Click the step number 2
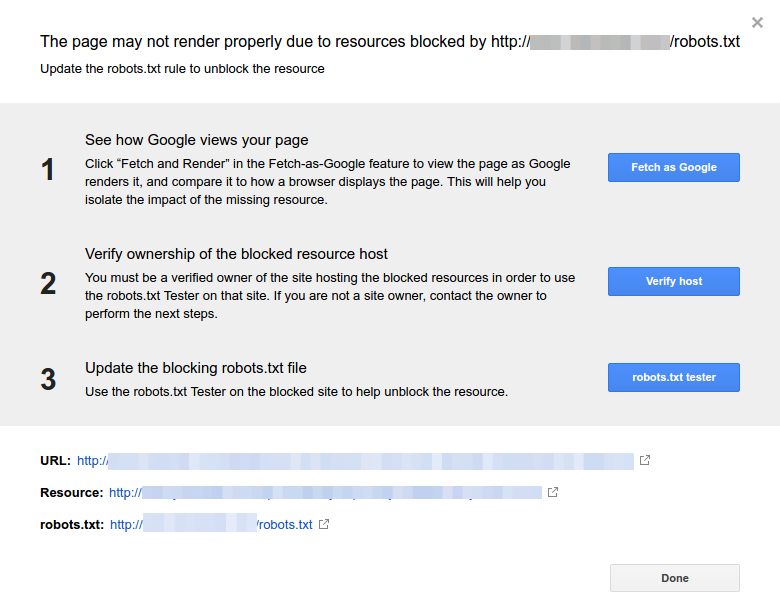 click(48, 283)
